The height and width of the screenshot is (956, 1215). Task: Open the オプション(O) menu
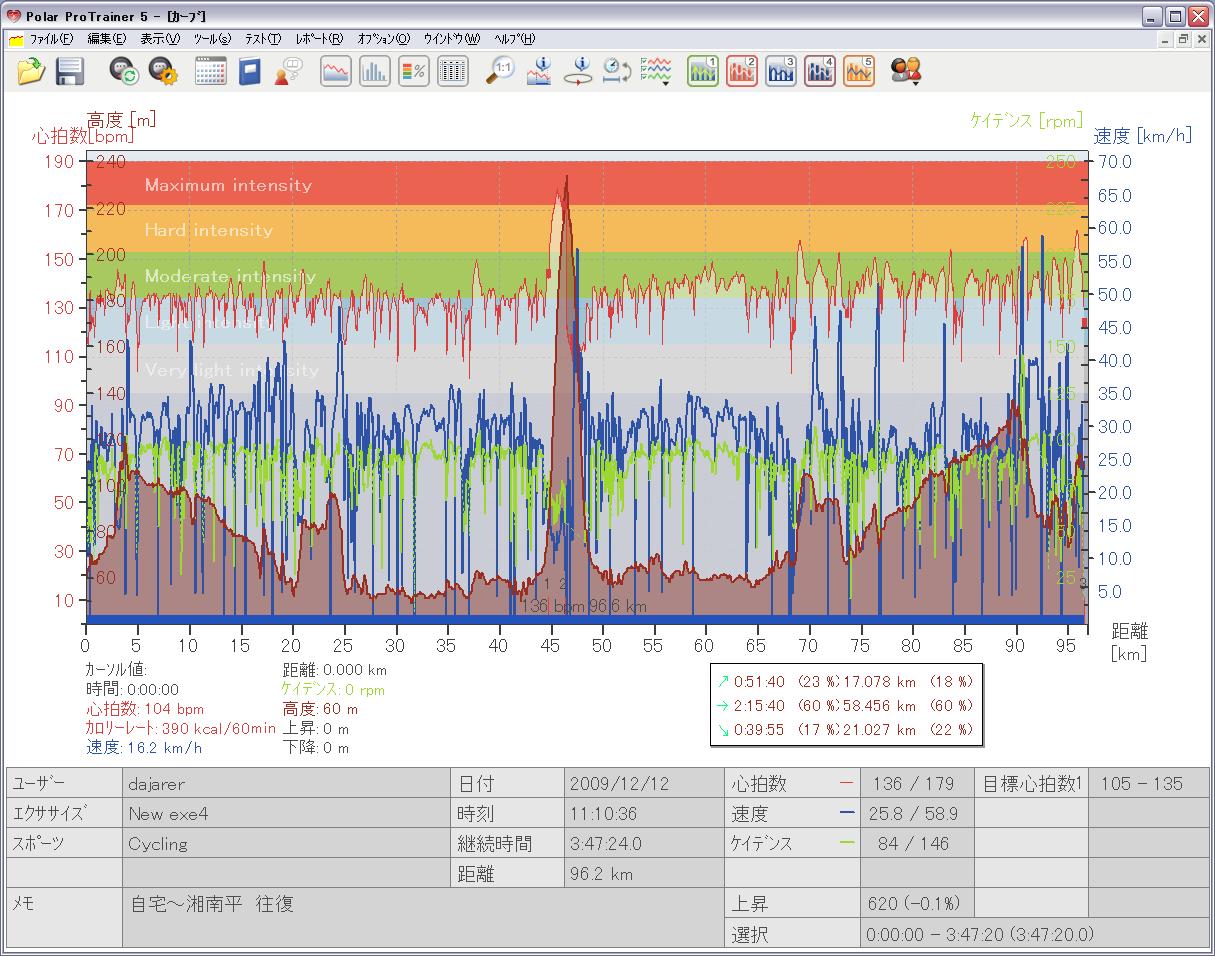coord(384,40)
